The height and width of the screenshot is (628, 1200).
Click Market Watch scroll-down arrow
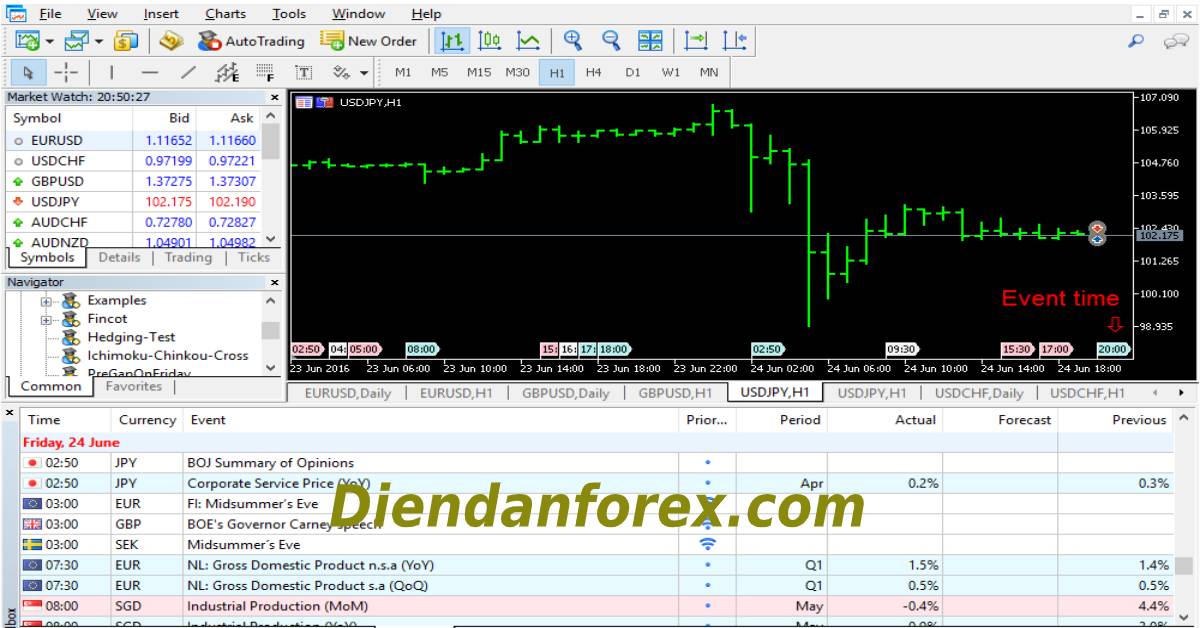point(271,239)
